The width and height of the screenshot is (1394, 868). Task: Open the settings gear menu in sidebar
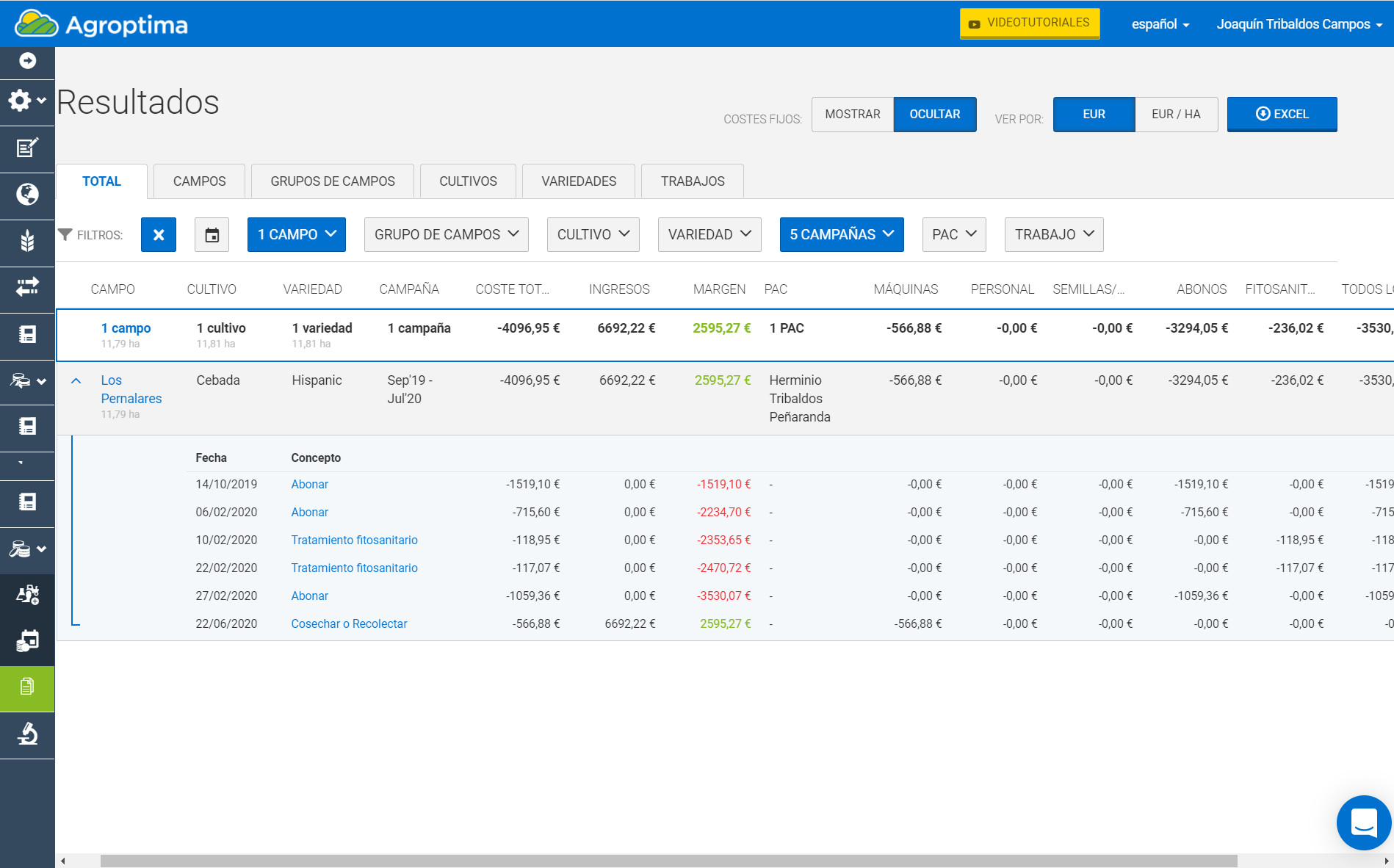click(x=26, y=101)
